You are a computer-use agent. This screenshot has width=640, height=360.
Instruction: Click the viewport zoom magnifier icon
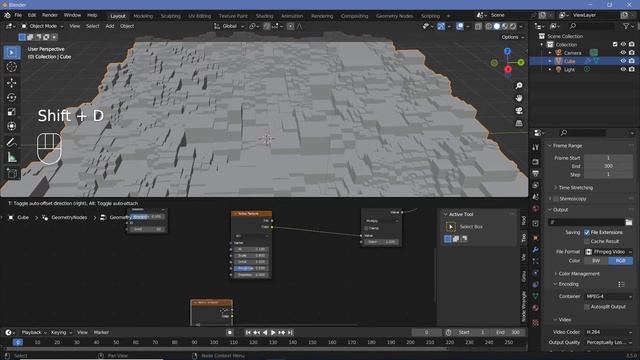(519, 86)
